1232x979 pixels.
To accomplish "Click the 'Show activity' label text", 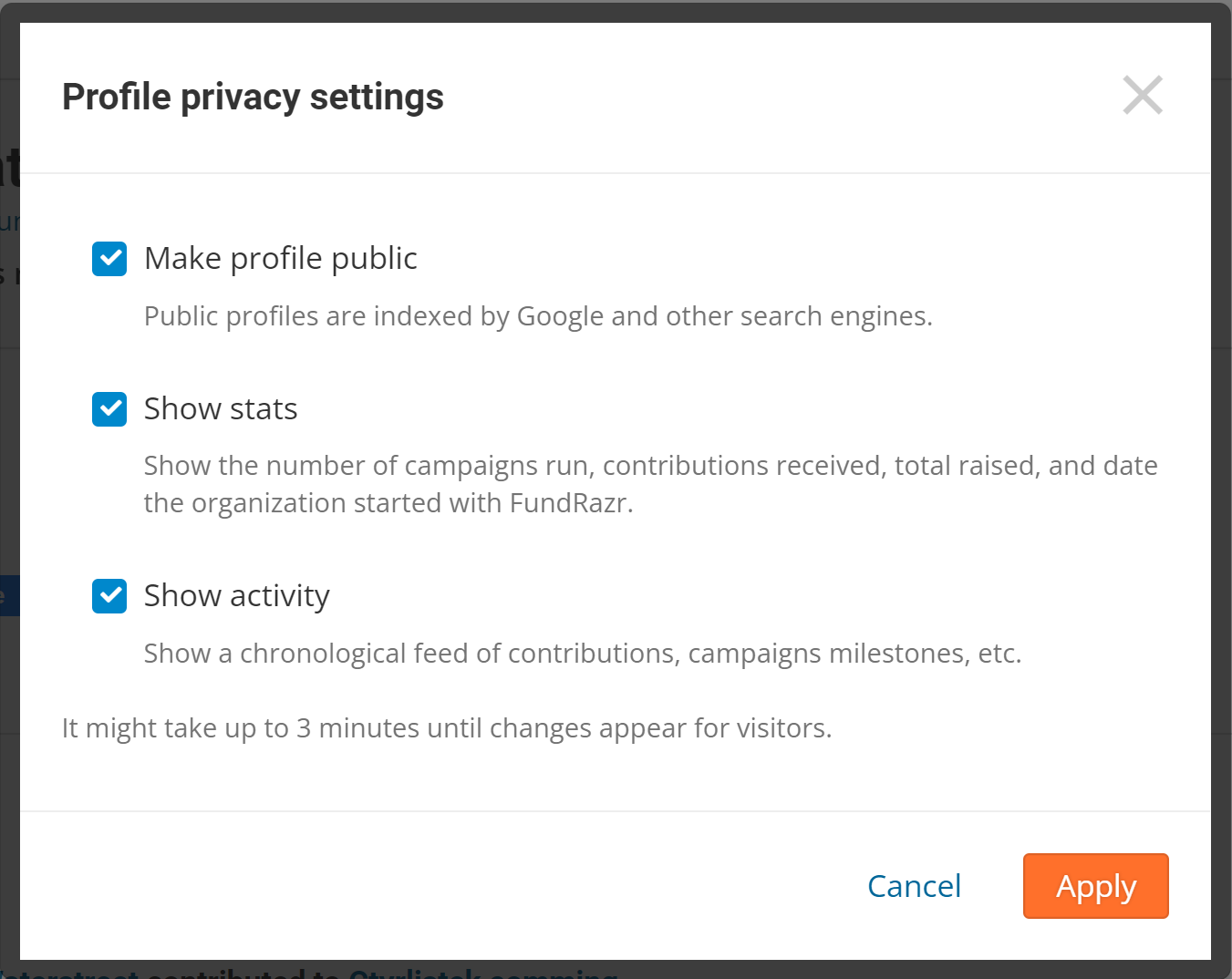I will (237, 596).
